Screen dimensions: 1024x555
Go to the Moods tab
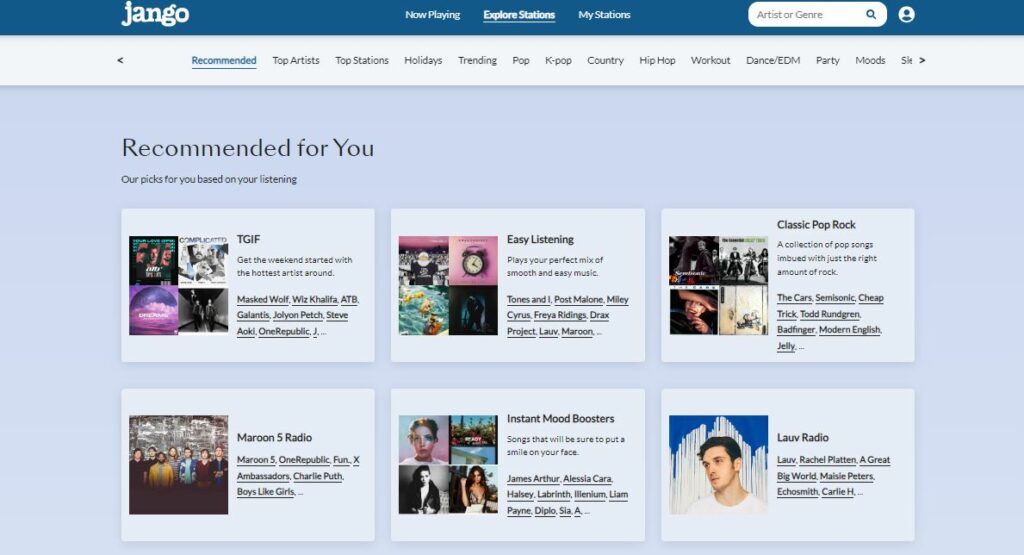point(871,60)
